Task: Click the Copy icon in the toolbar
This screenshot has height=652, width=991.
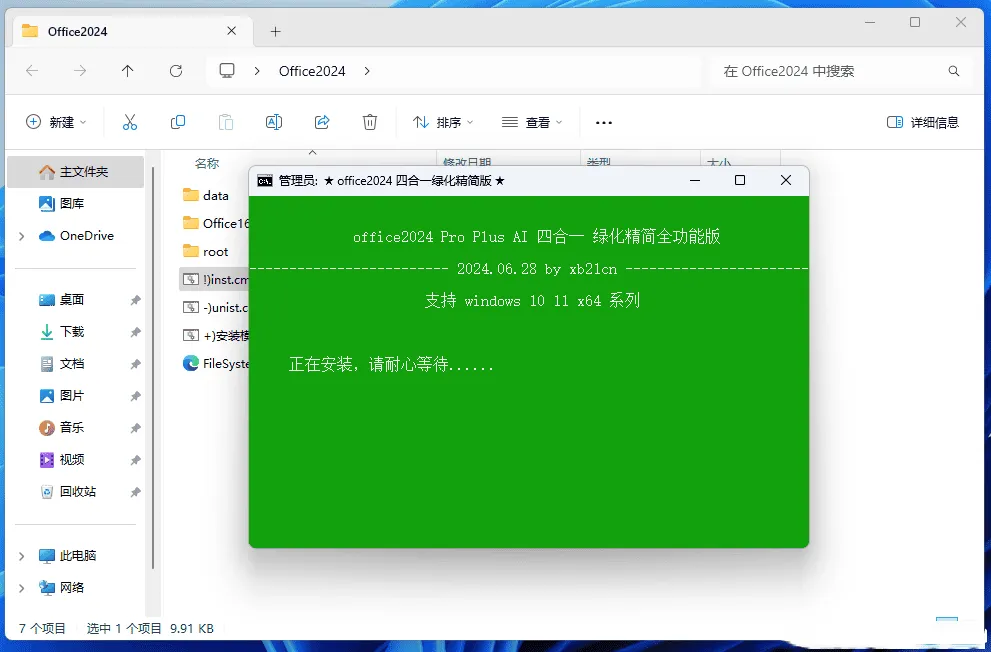Action: 177,121
